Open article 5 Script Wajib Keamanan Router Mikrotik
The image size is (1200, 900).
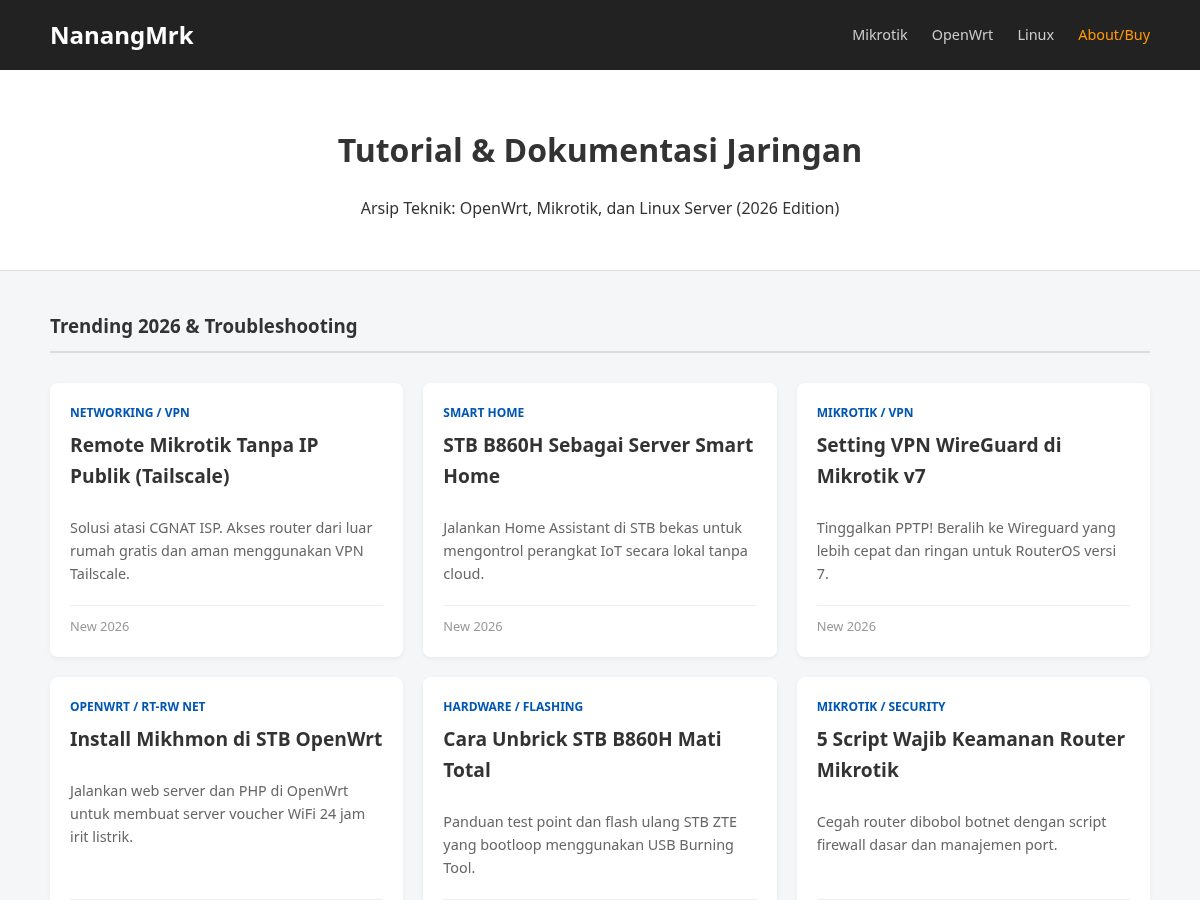(x=971, y=754)
